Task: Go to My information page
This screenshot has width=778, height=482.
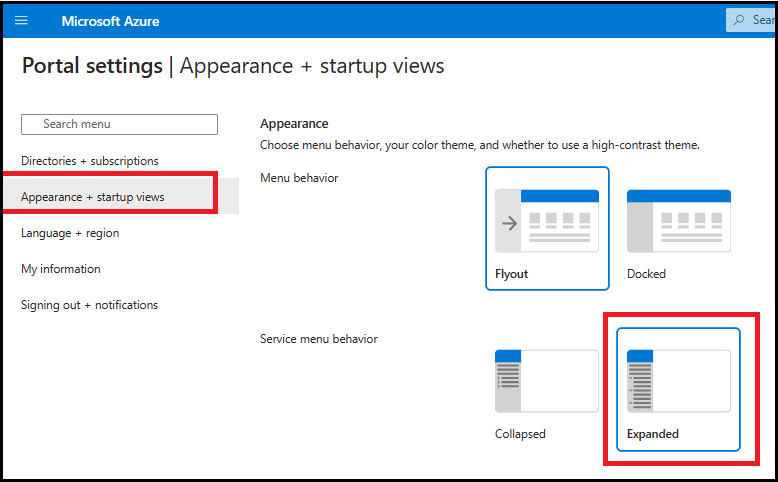Action: click(x=61, y=269)
